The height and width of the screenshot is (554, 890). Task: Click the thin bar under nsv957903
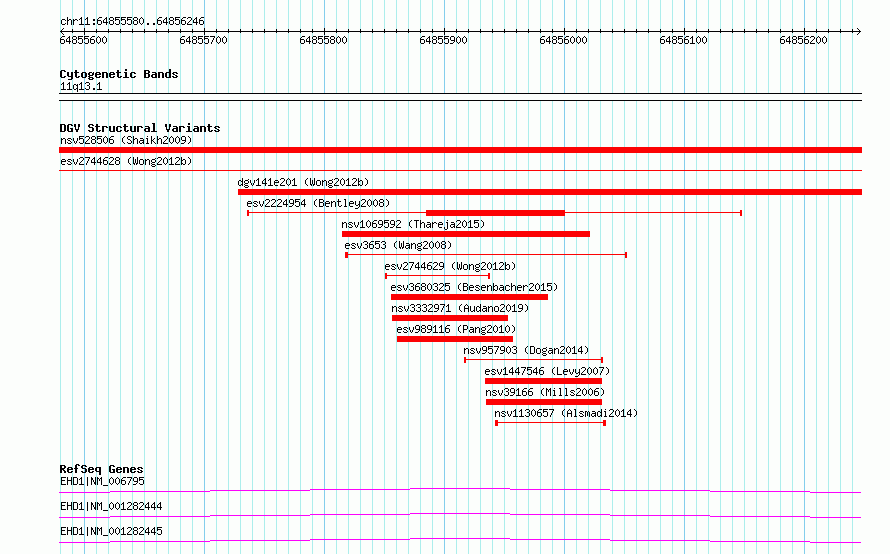534,360
